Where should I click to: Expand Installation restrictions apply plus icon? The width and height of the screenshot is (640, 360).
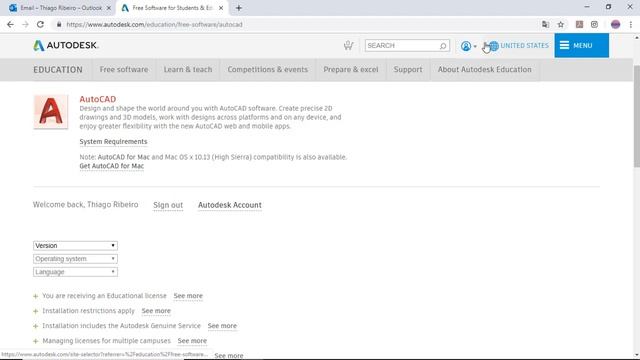point(36,311)
